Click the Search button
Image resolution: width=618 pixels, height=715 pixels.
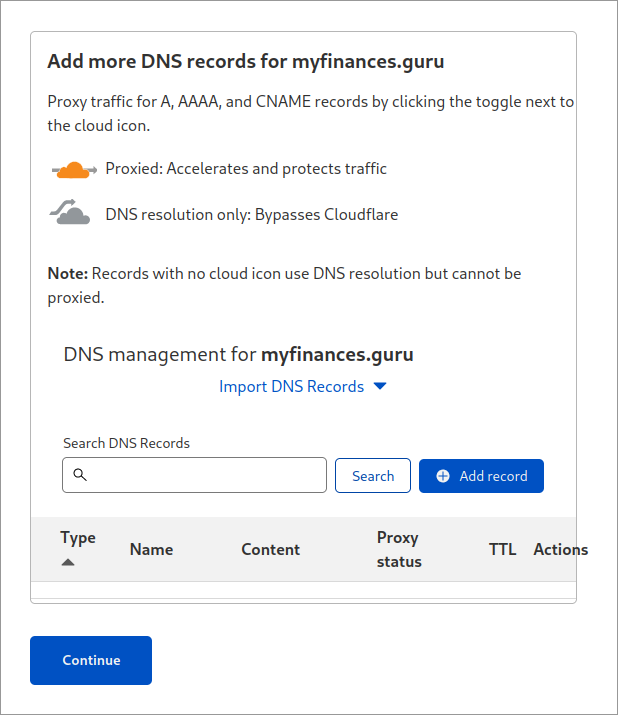[x=373, y=476]
